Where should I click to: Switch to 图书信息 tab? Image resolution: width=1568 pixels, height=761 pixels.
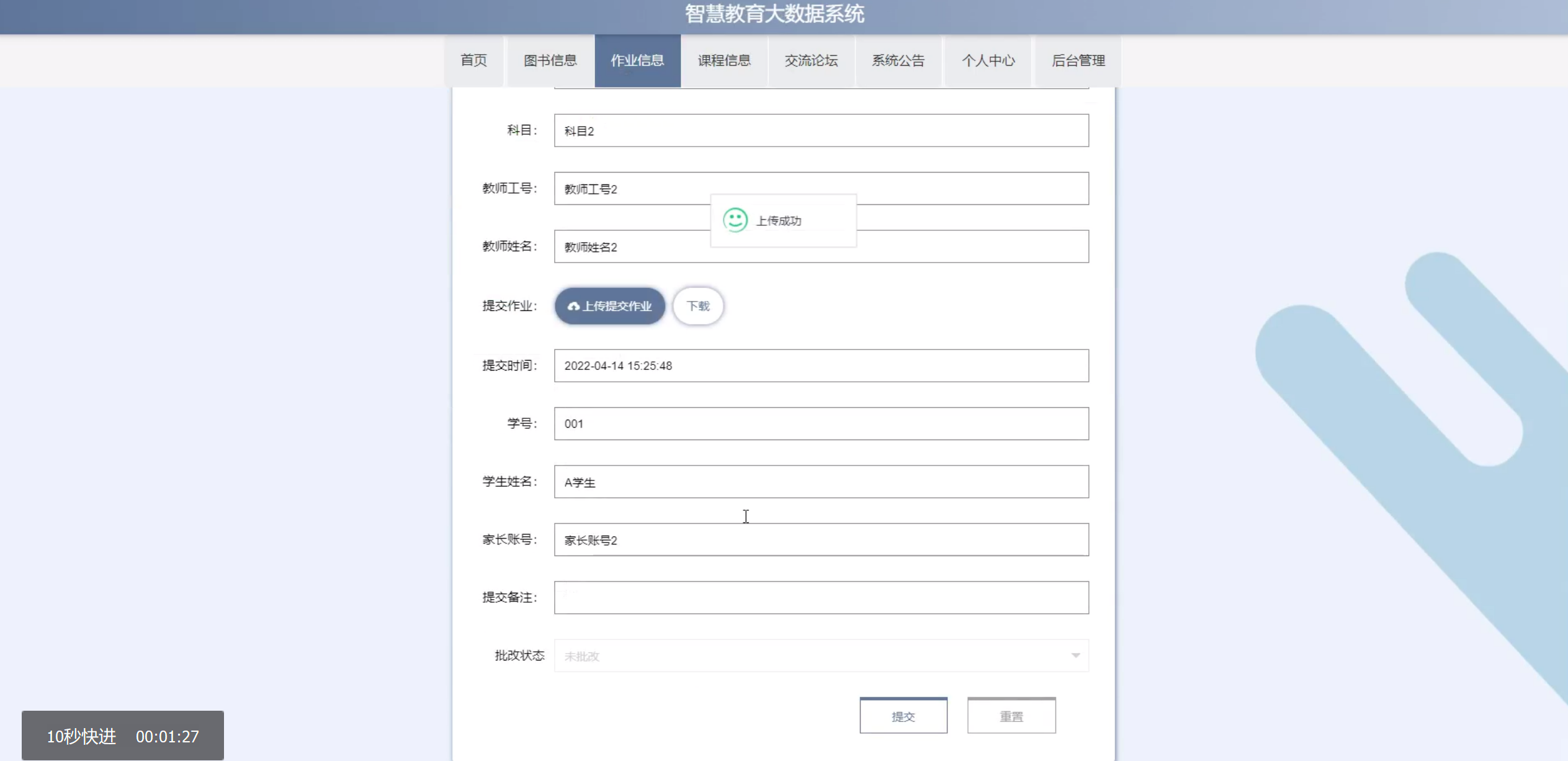click(x=550, y=60)
